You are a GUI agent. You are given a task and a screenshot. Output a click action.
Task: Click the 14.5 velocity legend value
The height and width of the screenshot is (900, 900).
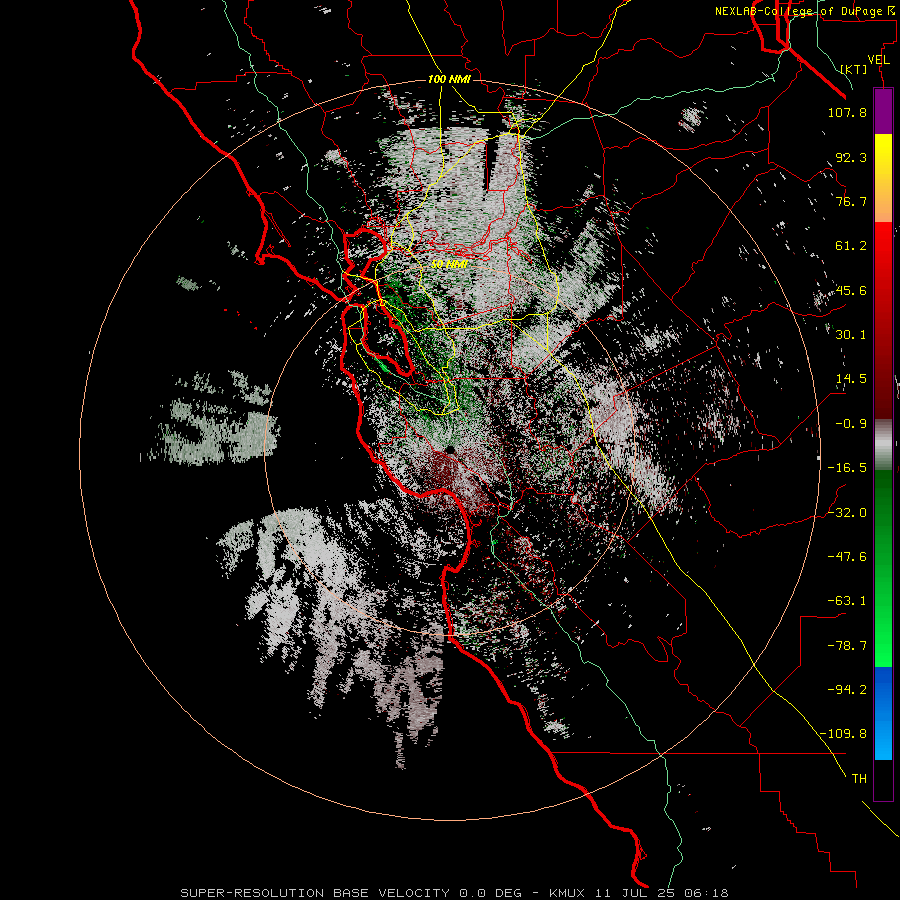point(851,379)
